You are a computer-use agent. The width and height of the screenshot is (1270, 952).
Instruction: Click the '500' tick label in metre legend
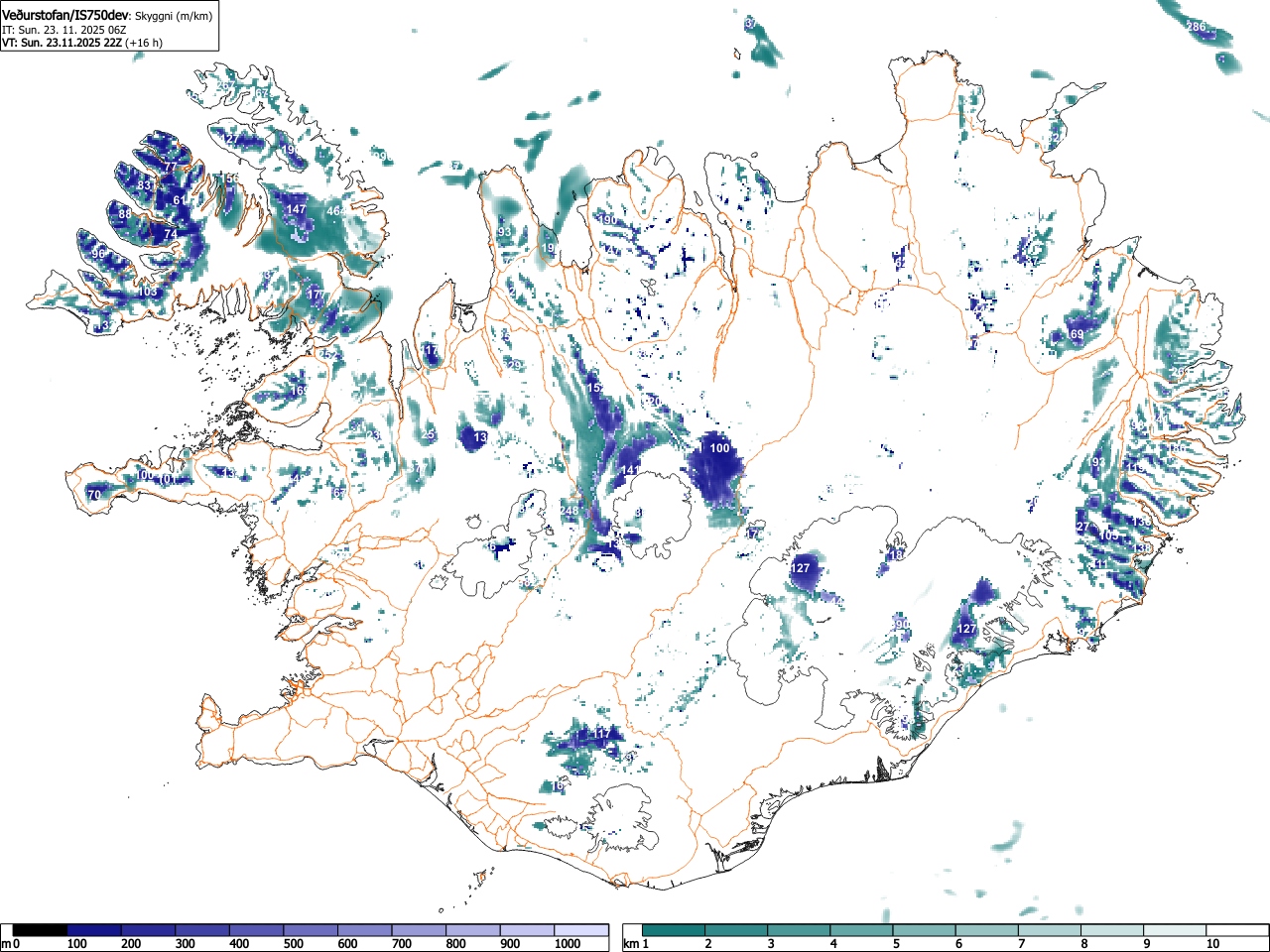(293, 944)
